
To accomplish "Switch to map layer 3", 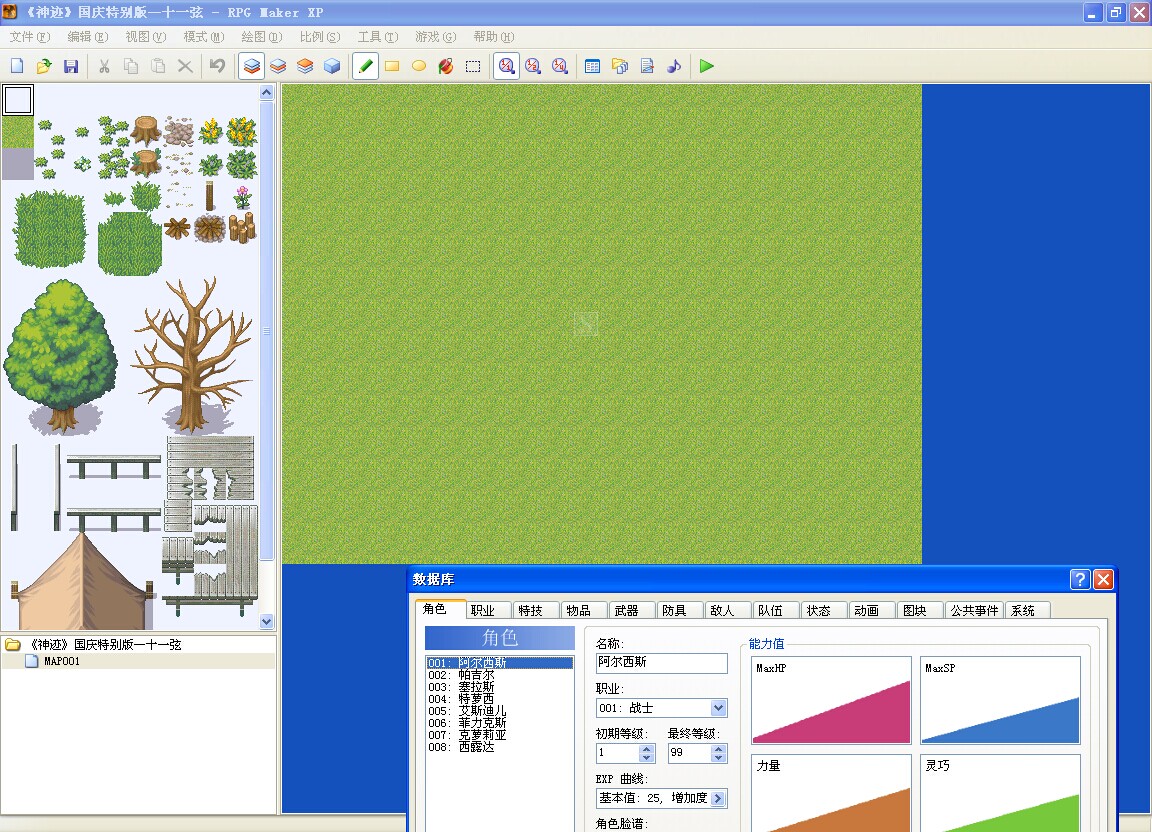I will tap(305, 66).
